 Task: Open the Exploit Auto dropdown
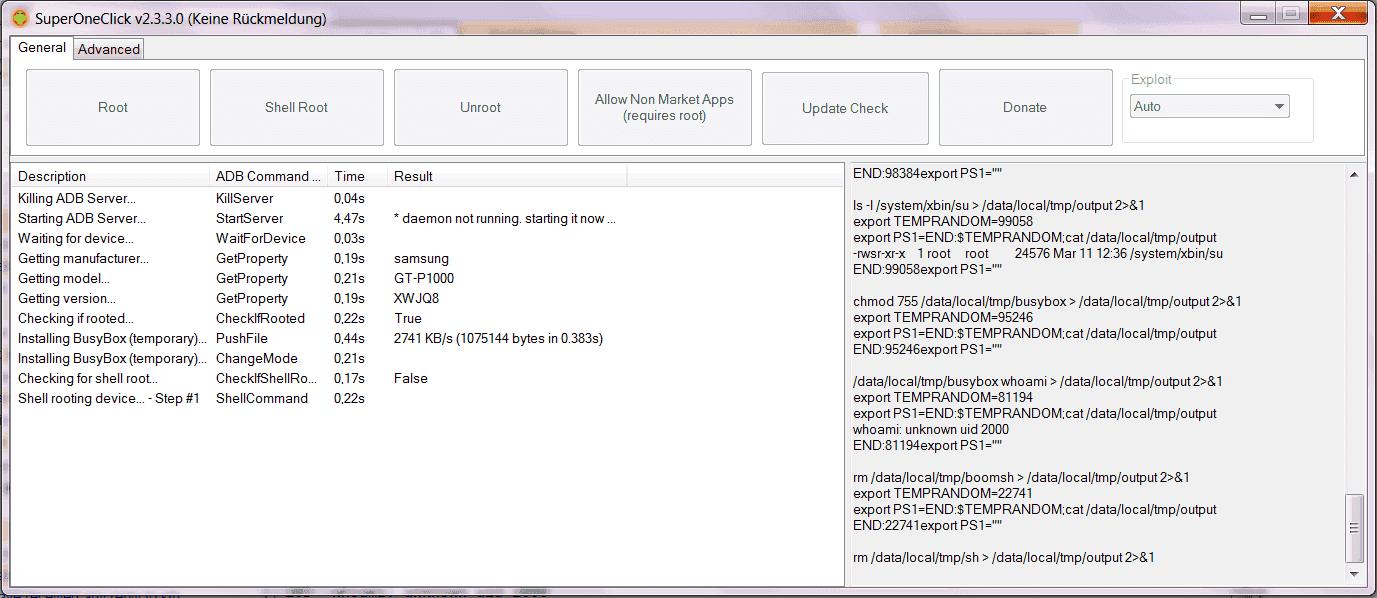point(1210,106)
